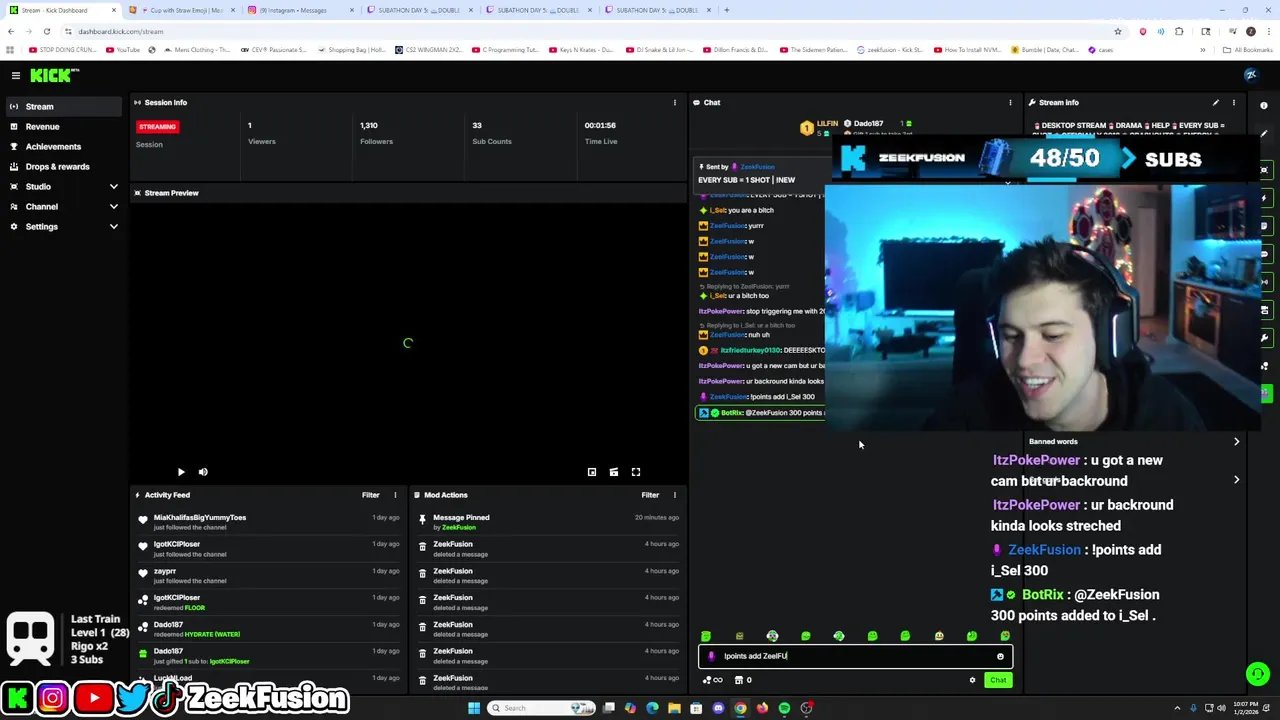Expand the Channel sidebar section

pyautogui.click(x=64, y=206)
